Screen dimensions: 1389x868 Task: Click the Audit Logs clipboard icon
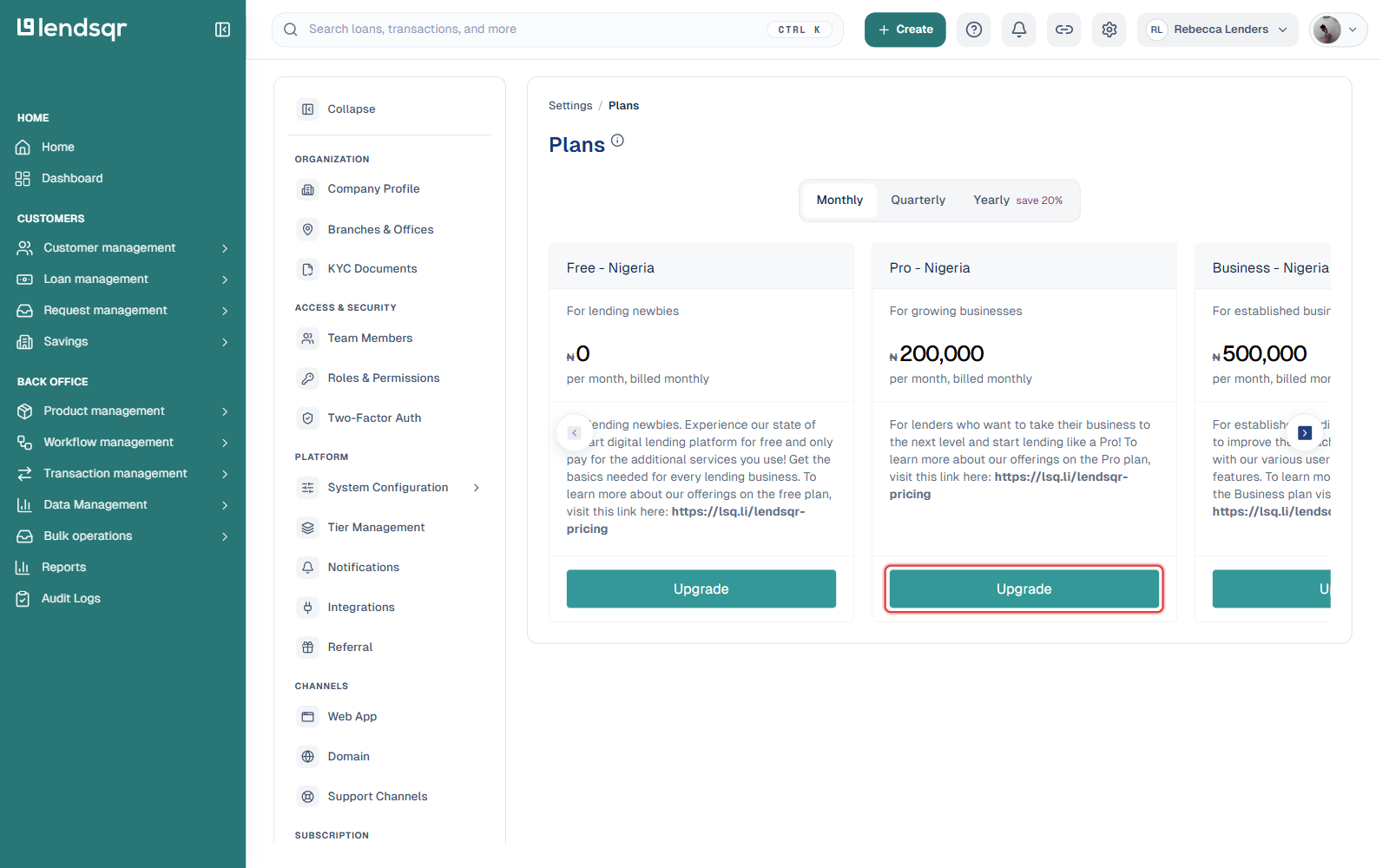23,599
